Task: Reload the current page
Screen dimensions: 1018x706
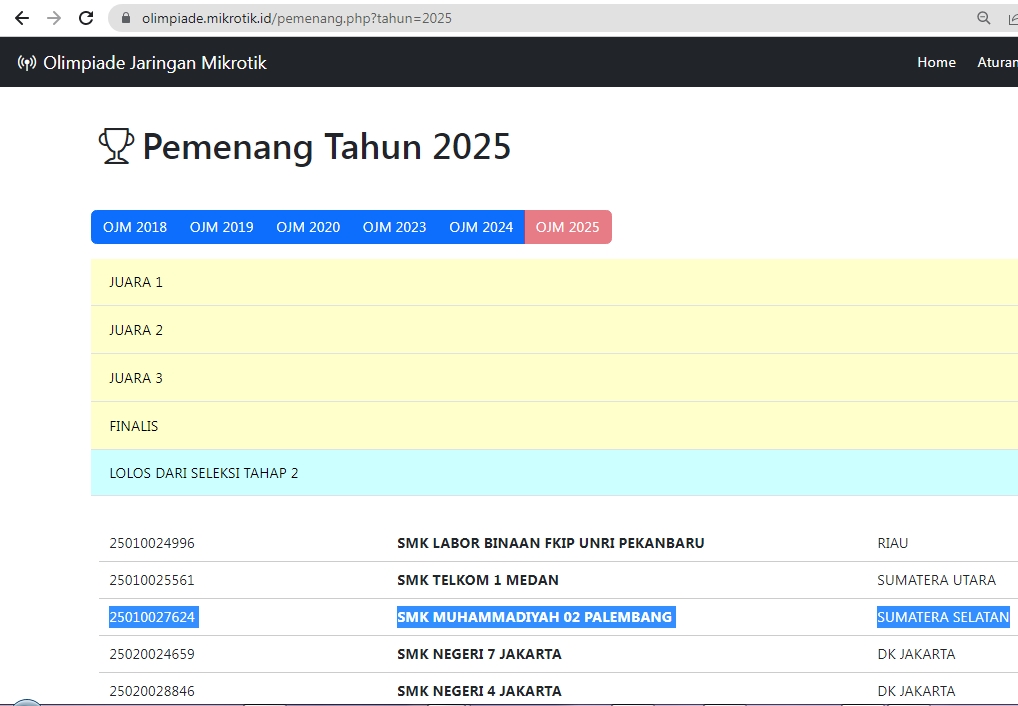Action: click(86, 18)
